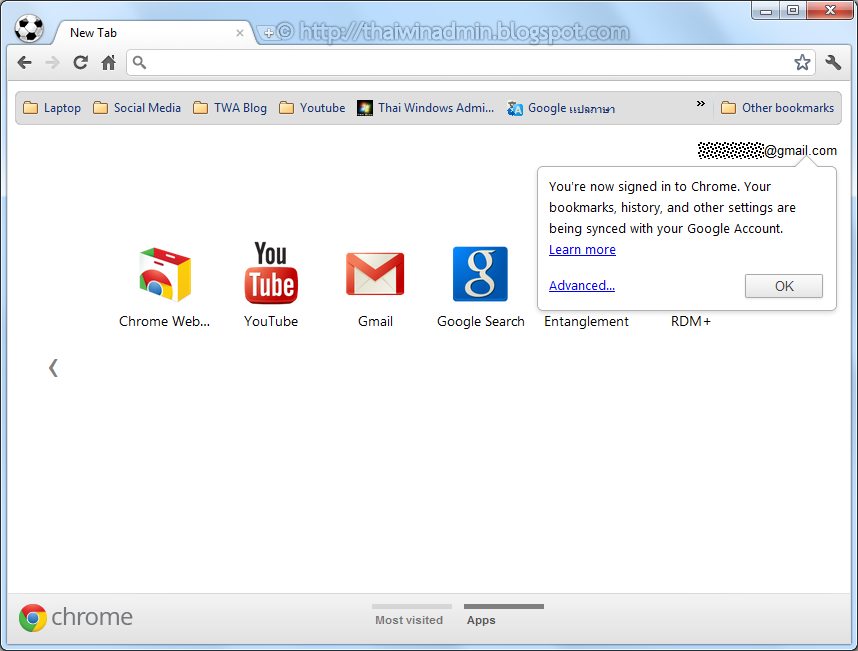
Task: Go to the home page
Action: tap(108, 62)
